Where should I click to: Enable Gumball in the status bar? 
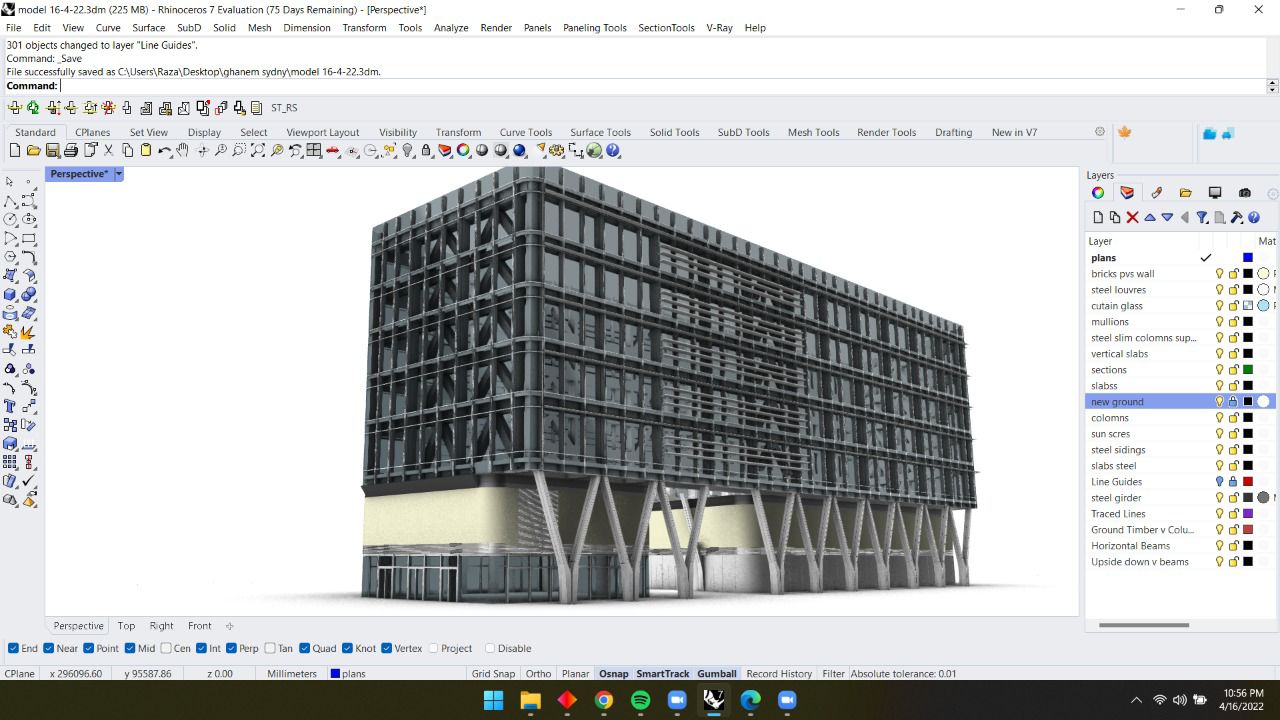[716, 673]
